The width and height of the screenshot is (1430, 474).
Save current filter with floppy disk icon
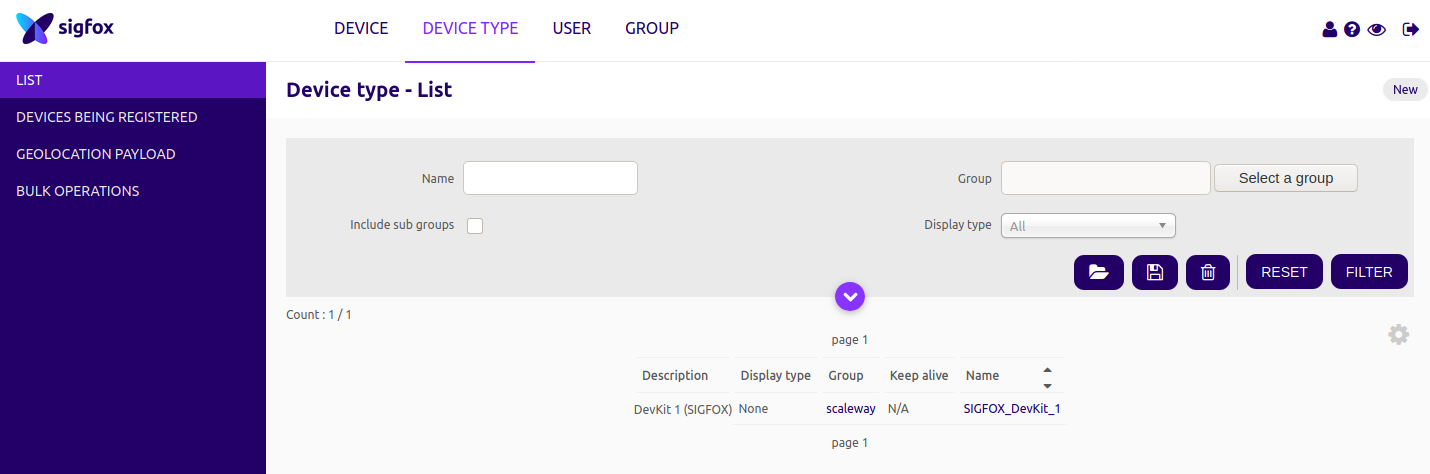click(x=1155, y=272)
